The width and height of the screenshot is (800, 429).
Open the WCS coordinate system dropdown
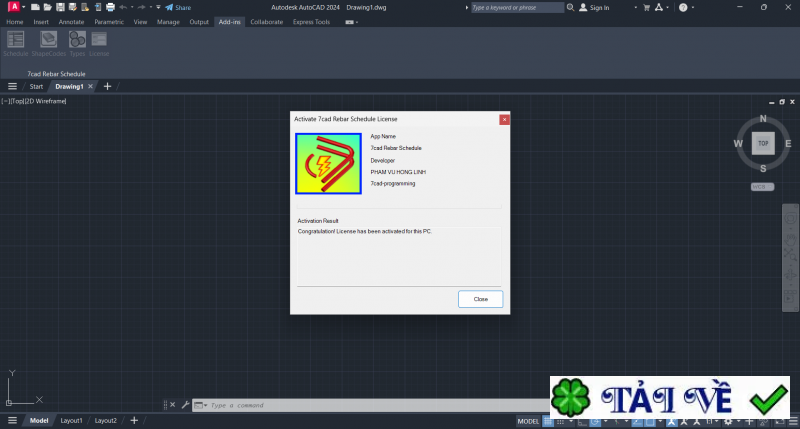pyautogui.click(x=762, y=187)
